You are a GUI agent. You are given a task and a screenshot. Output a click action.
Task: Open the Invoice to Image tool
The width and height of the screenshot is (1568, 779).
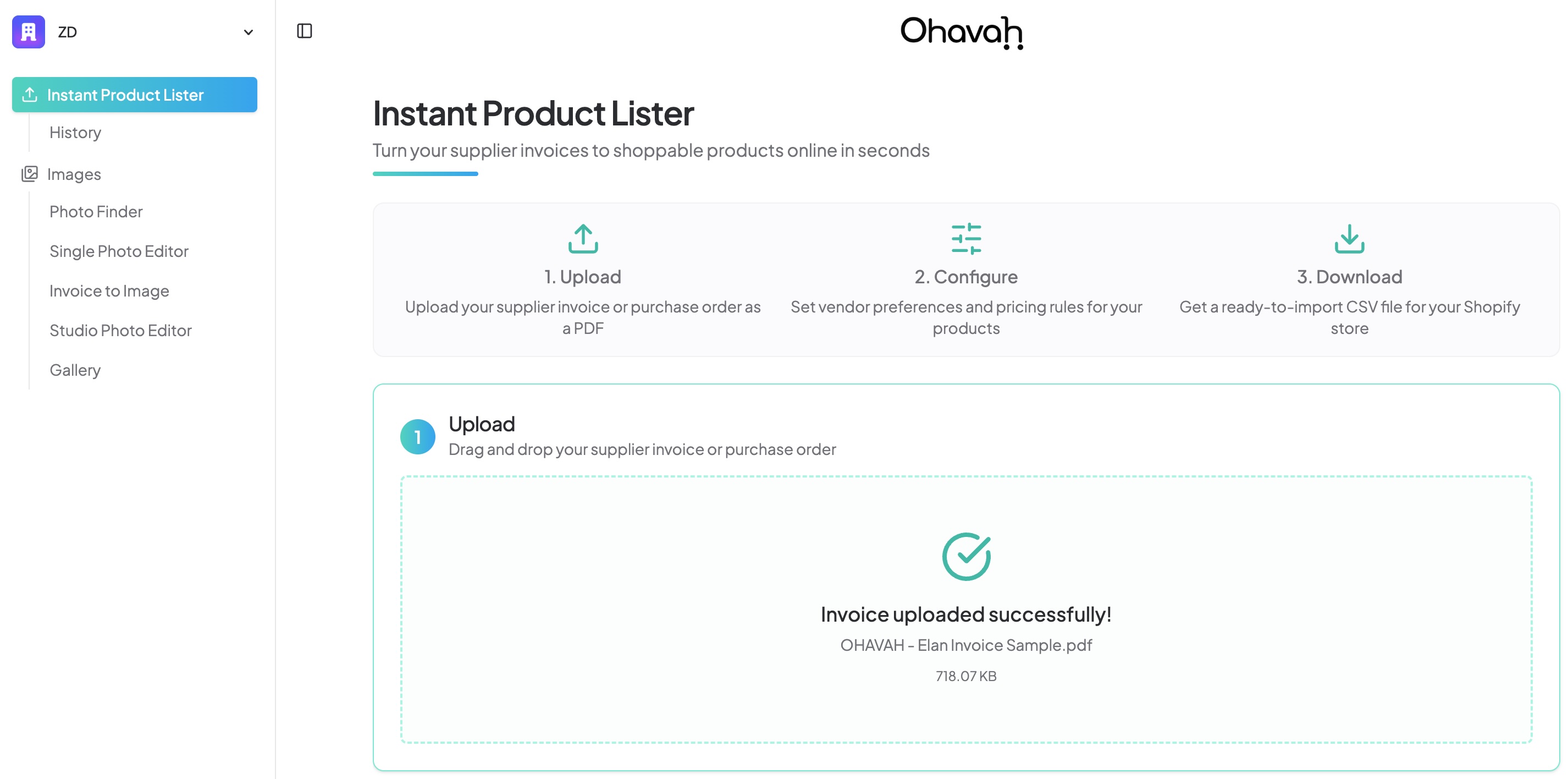coord(109,290)
